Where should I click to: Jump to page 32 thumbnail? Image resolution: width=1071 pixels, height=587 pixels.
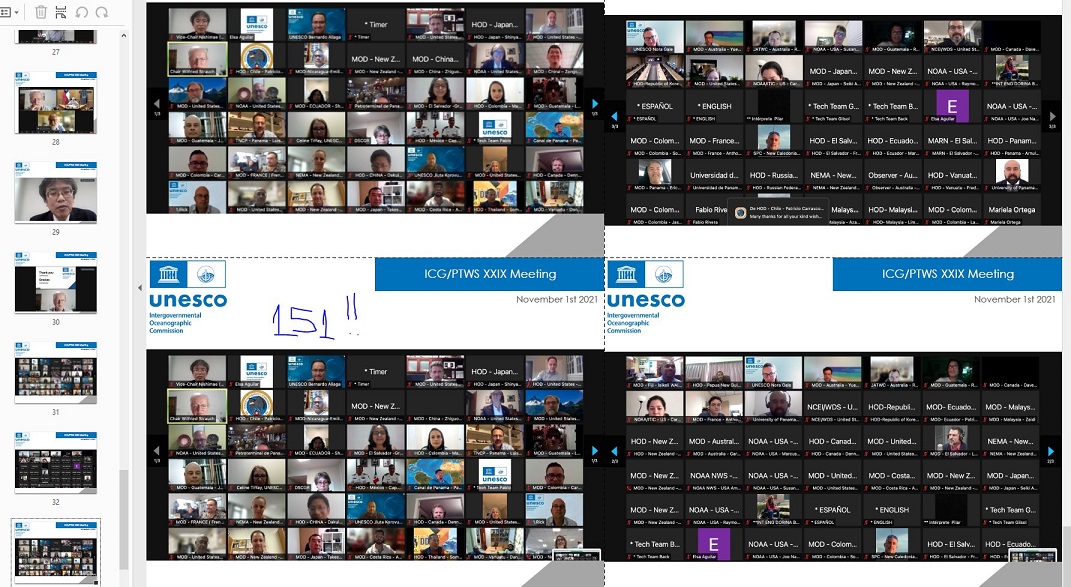click(x=56, y=461)
